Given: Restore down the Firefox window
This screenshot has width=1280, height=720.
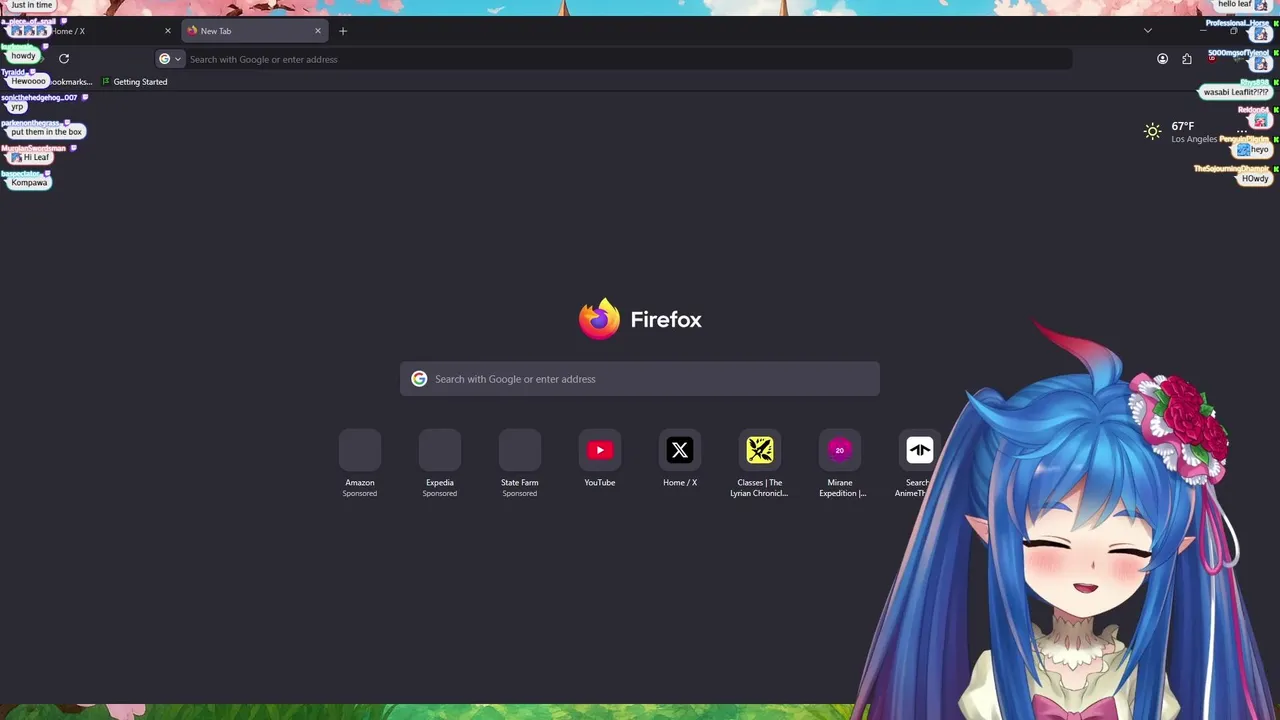Looking at the screenshot, I should point(1233,31).
